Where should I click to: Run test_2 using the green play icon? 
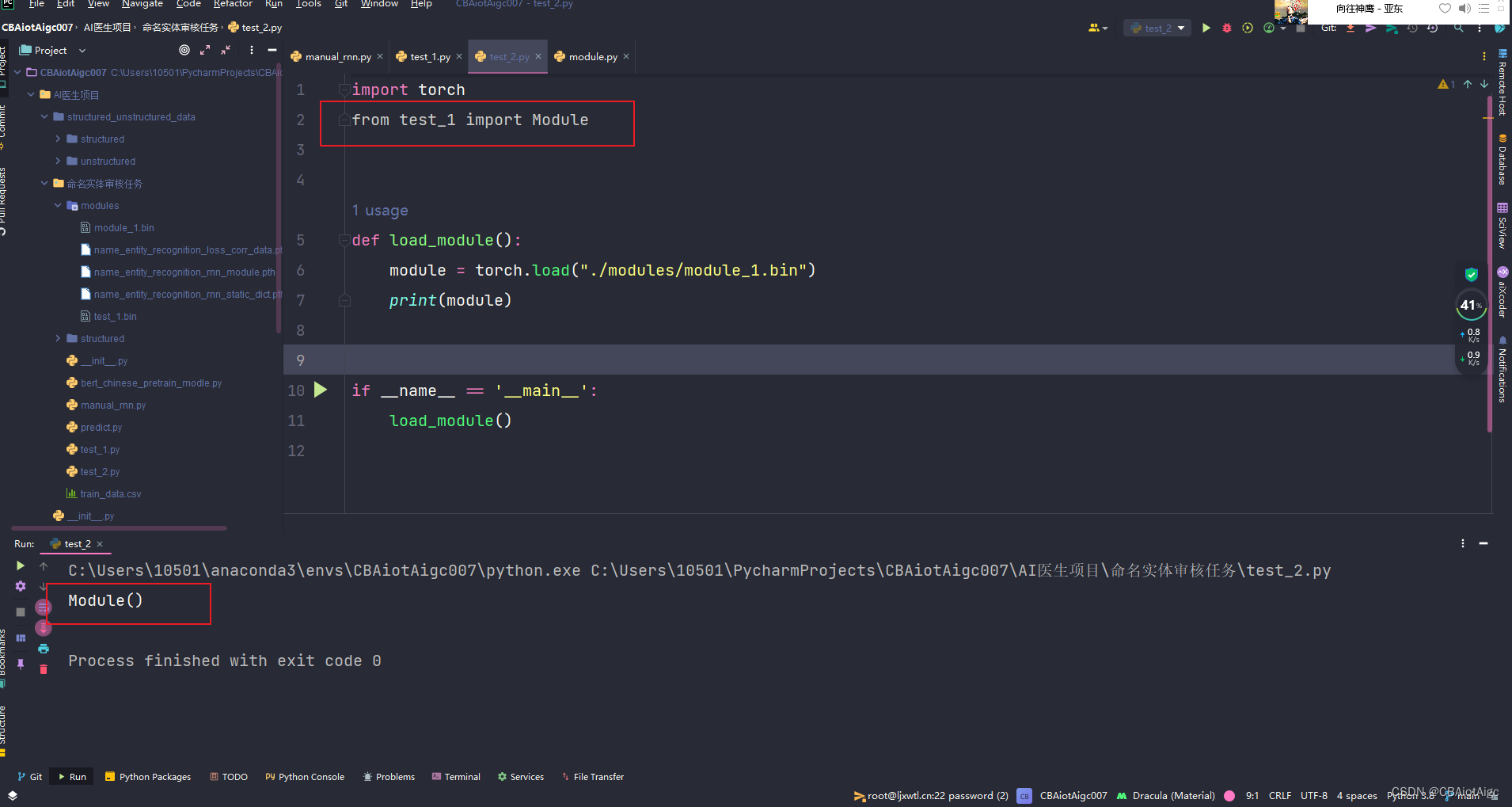pyautogui.click(x=1206, y=27)
